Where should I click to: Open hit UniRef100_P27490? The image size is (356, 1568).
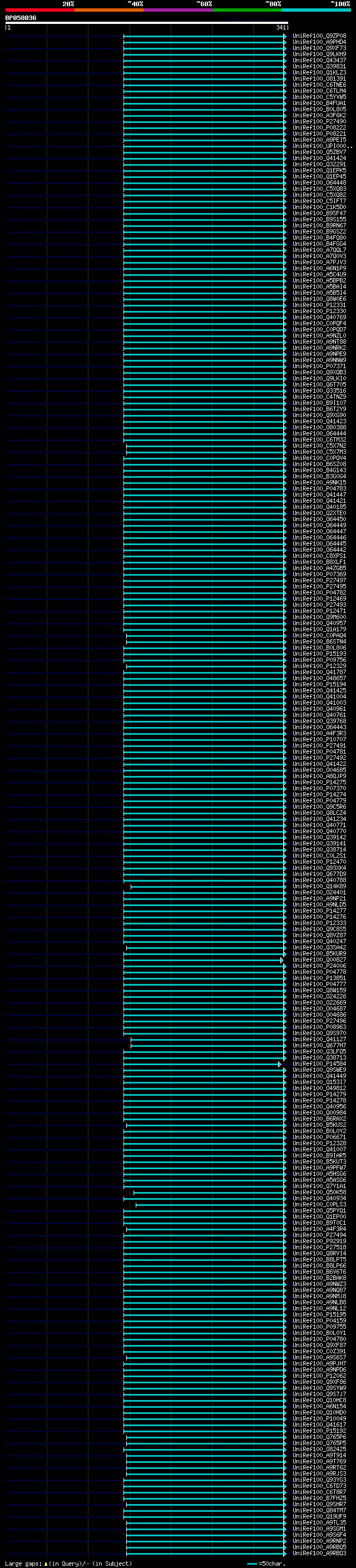[x=319, y=121]
